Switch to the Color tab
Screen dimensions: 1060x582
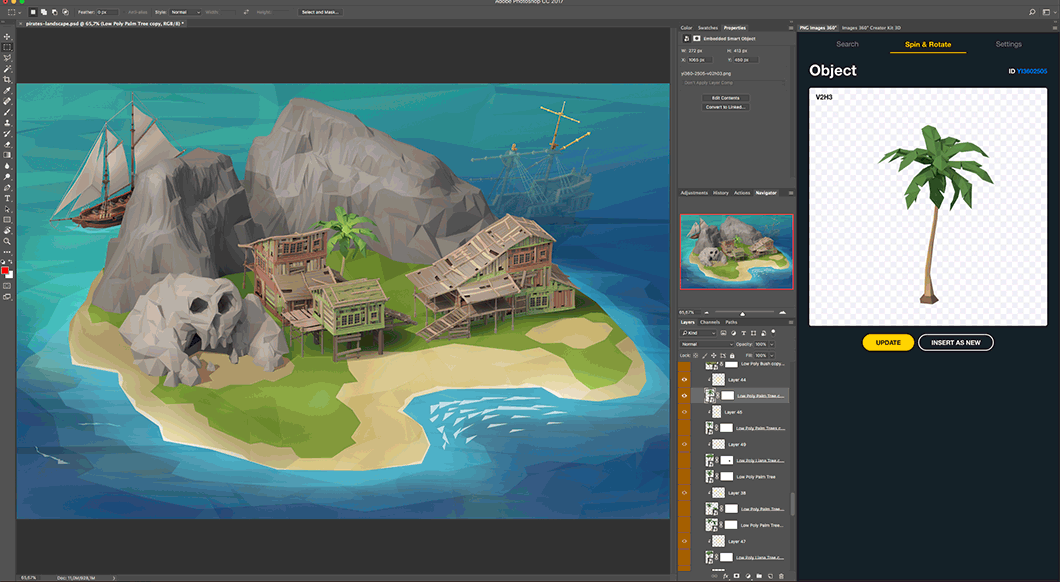click(686, 28)
